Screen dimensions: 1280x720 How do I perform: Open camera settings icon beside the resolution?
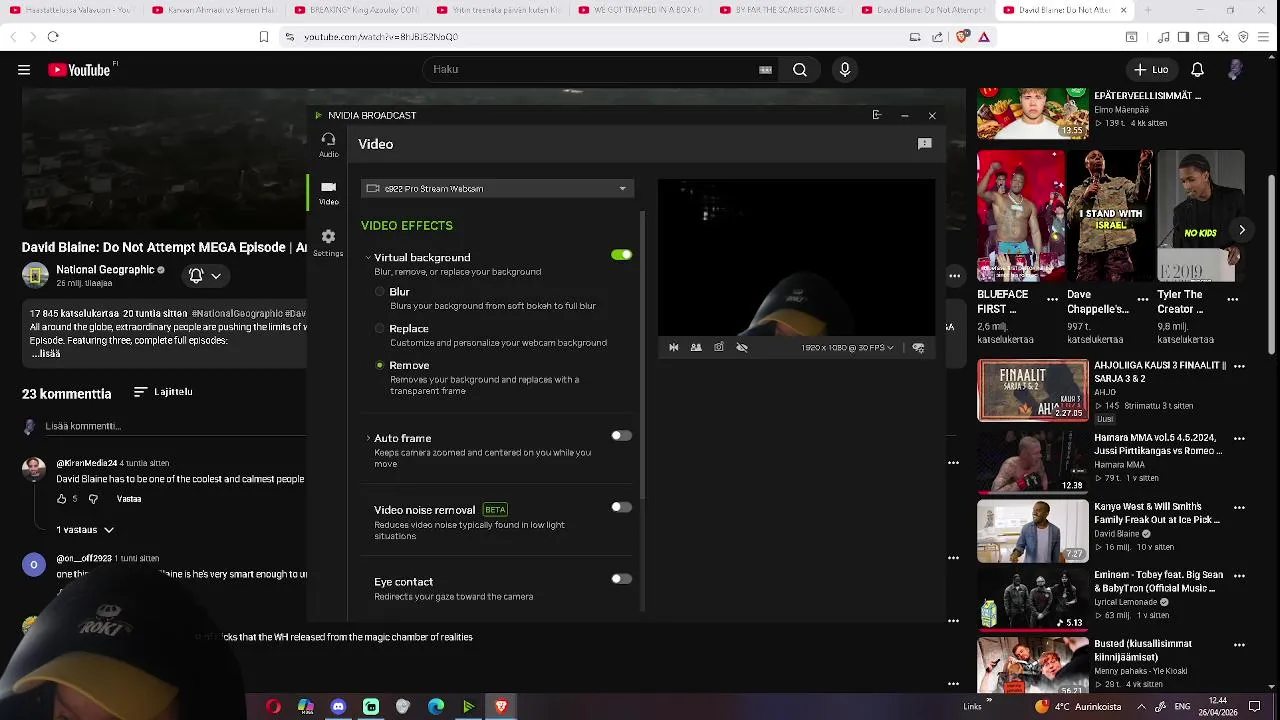coord(918,348)
